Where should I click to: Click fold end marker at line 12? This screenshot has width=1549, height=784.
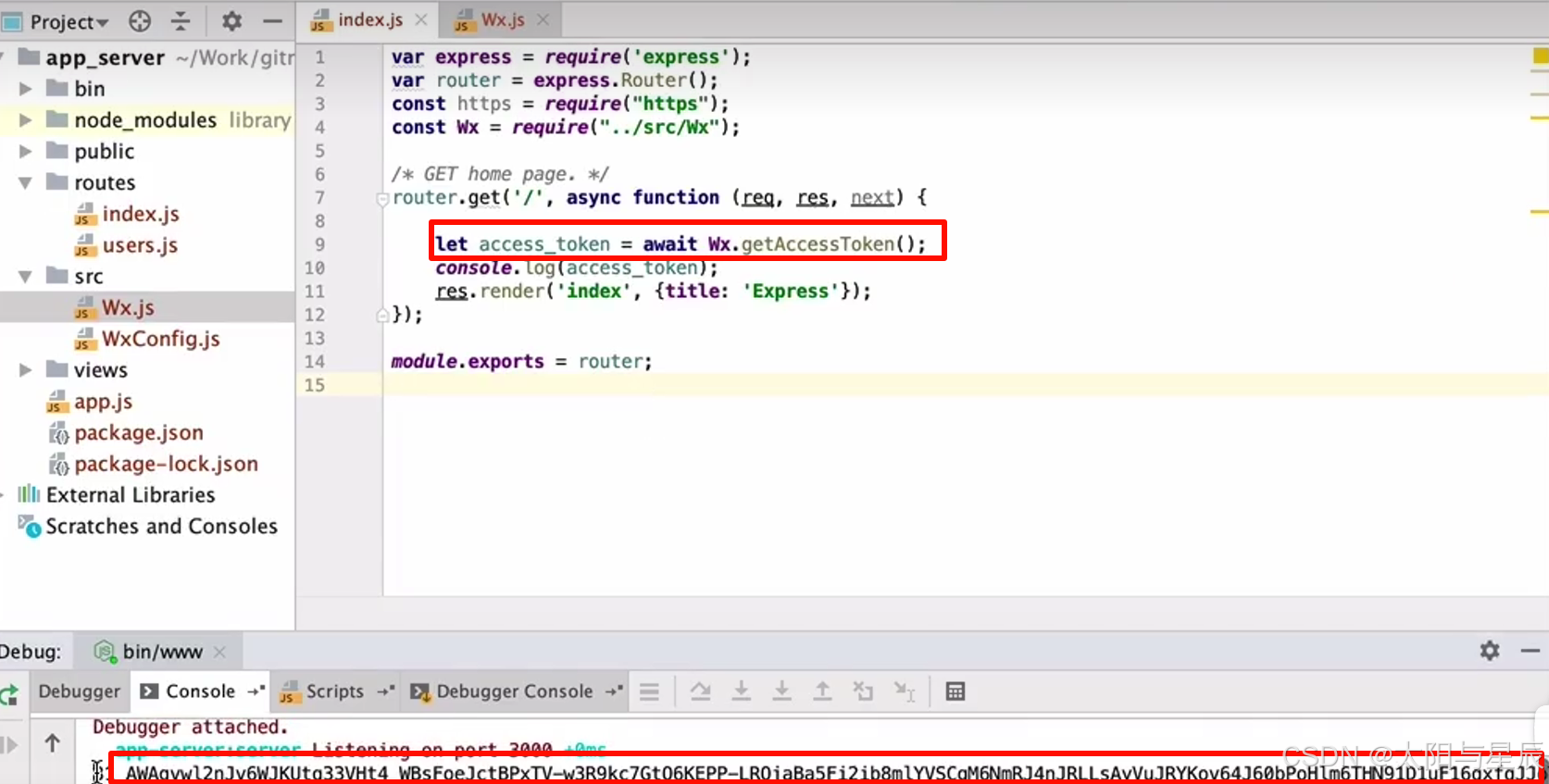pyautogui.click(x=382, y=316)
